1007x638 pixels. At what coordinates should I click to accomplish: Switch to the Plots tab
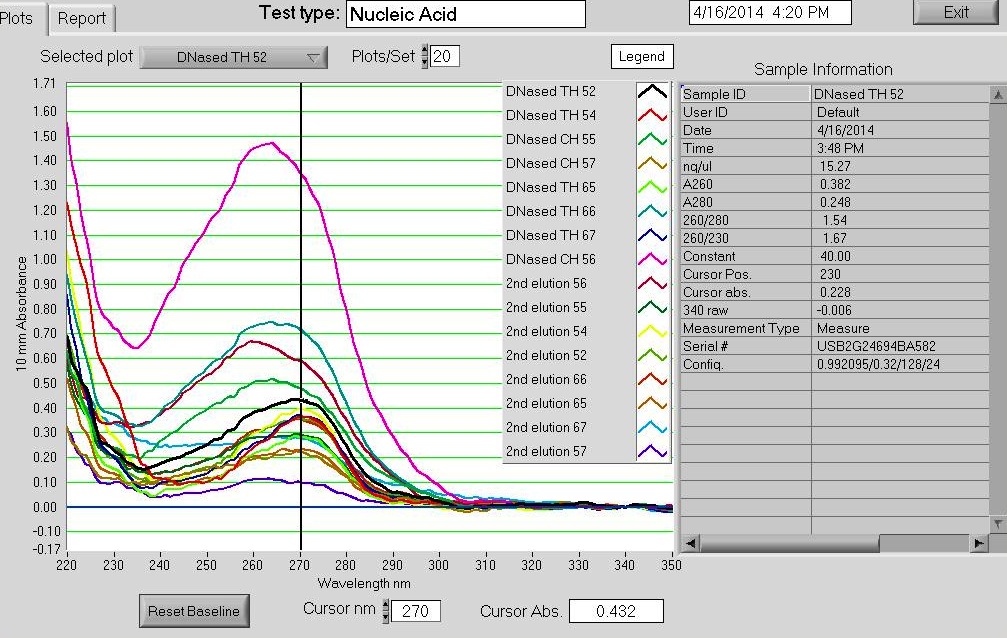20,18
